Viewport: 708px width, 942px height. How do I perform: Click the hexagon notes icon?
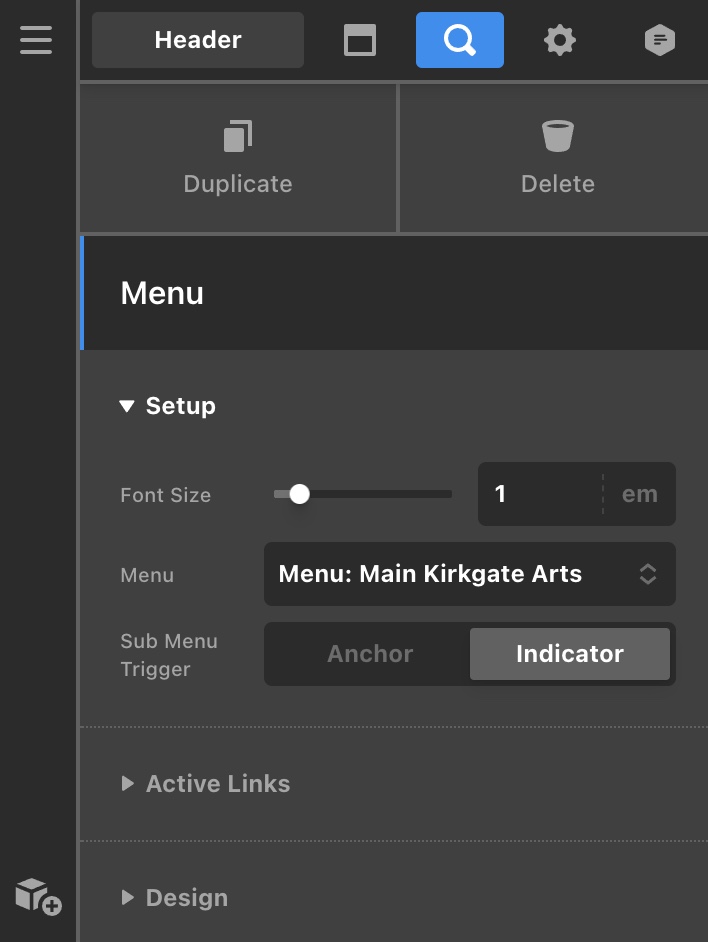659,40
